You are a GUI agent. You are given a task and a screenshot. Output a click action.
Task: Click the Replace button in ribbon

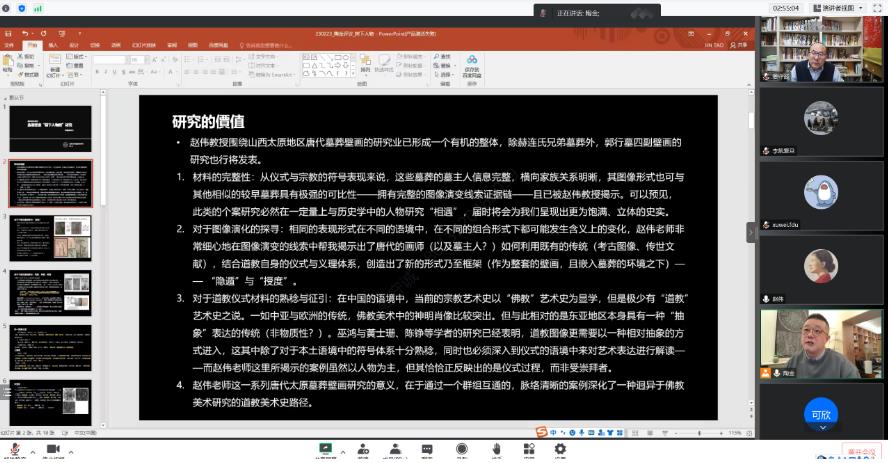click(x=442, y=65)
